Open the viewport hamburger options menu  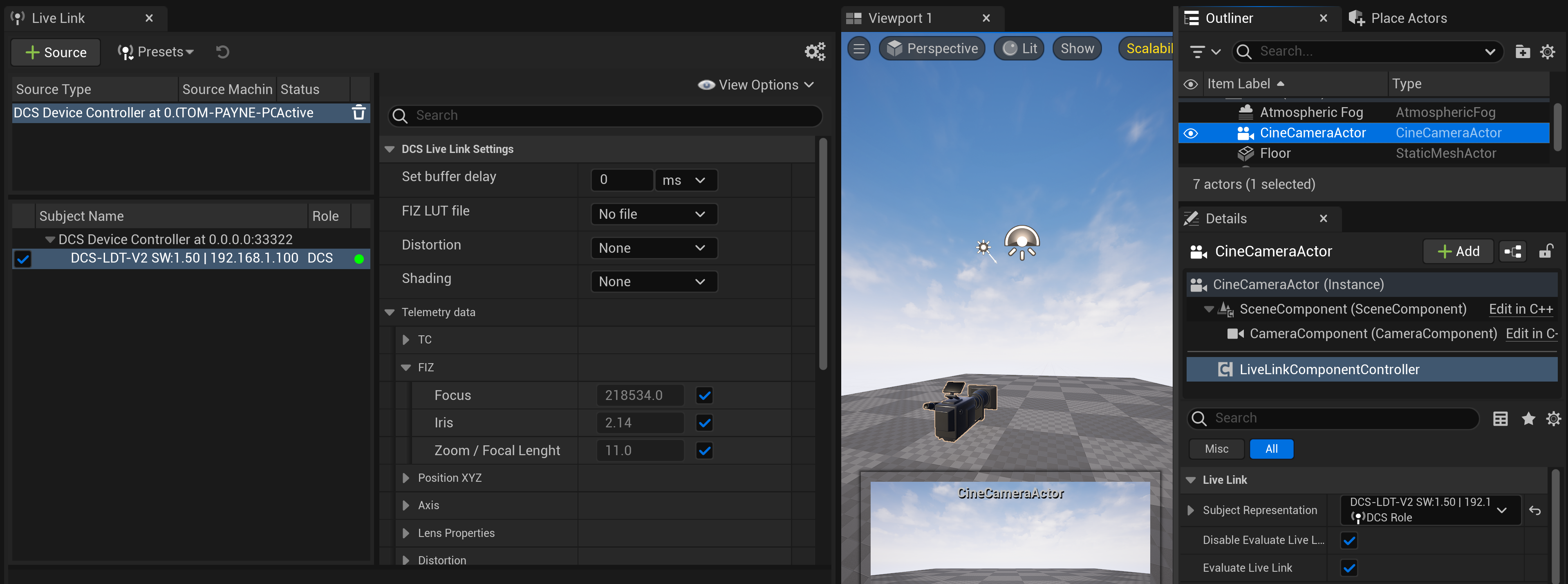pos(859,49)
